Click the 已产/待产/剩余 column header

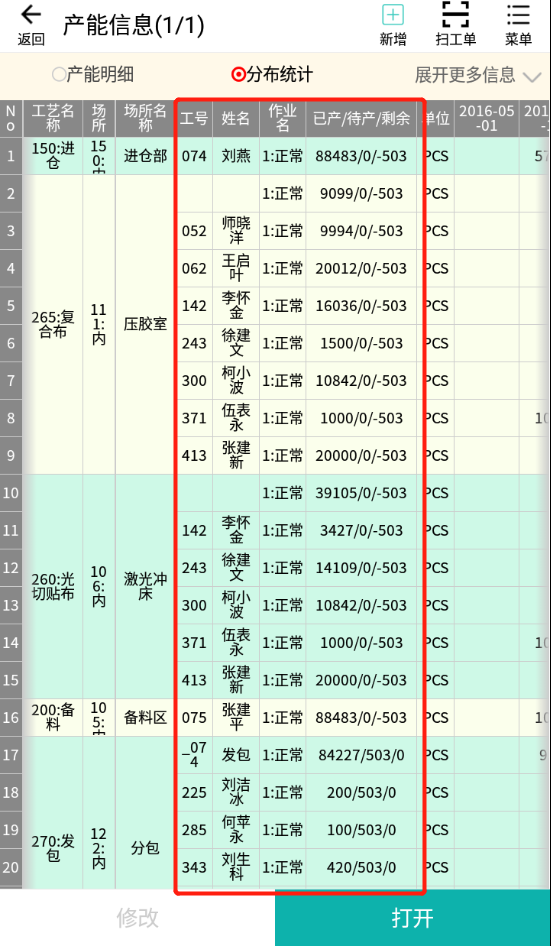click(361, 119)
